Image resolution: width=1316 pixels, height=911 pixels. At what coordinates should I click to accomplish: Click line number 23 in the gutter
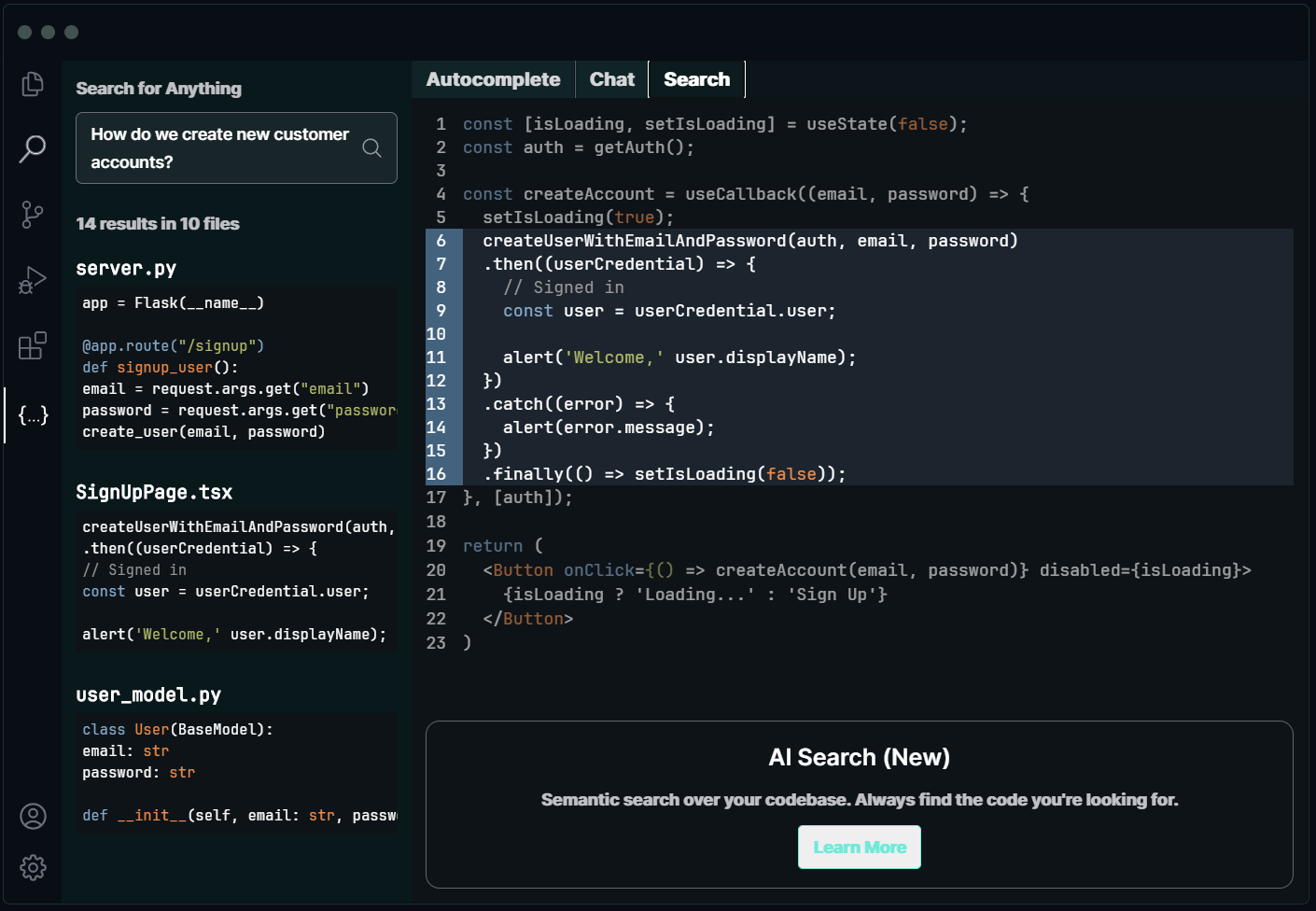pyautogui.click(x=436, y=643)
